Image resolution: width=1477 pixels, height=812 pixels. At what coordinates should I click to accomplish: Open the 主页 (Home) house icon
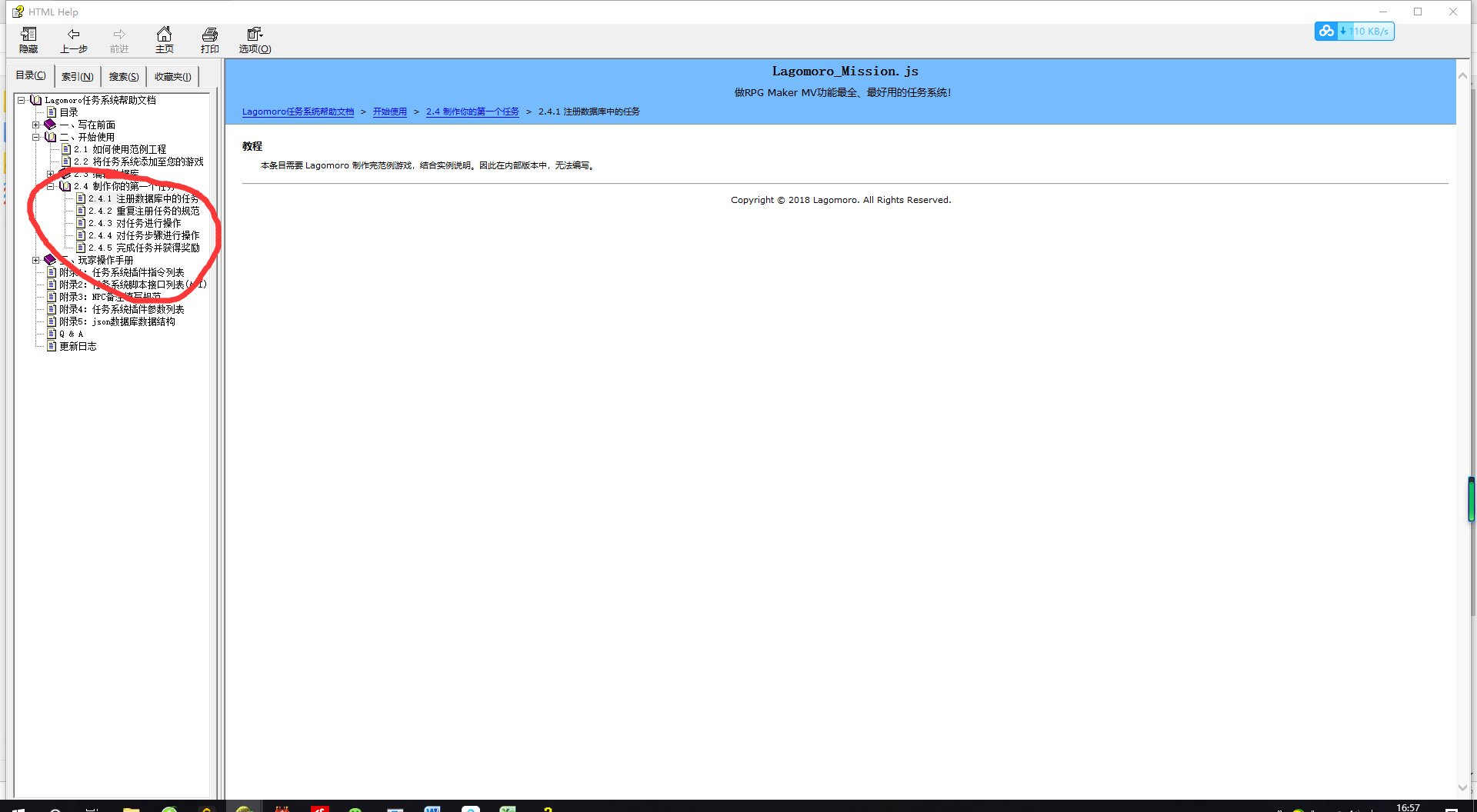coord(165,34)
